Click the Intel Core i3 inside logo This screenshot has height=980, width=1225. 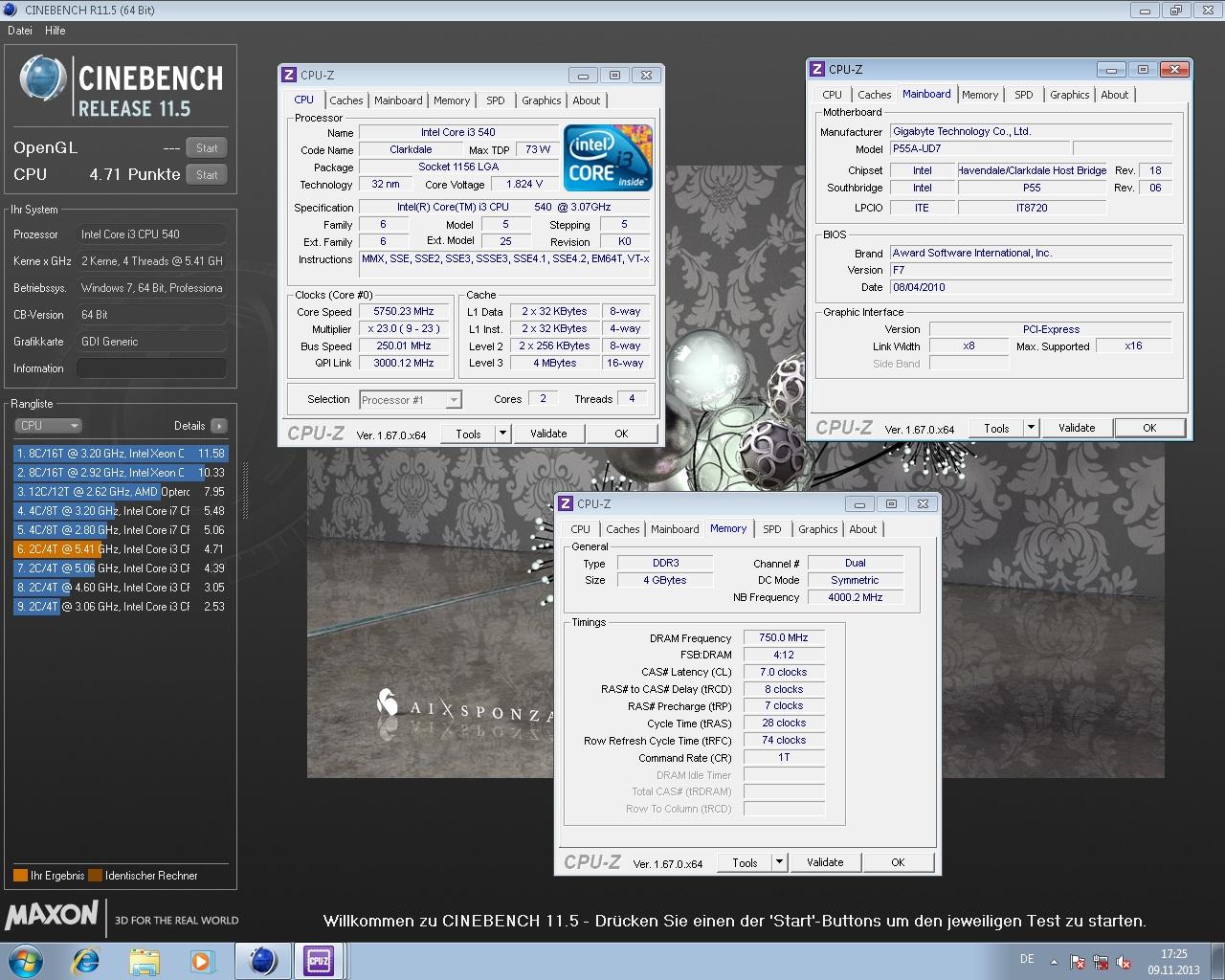click(x=608, y=157)
